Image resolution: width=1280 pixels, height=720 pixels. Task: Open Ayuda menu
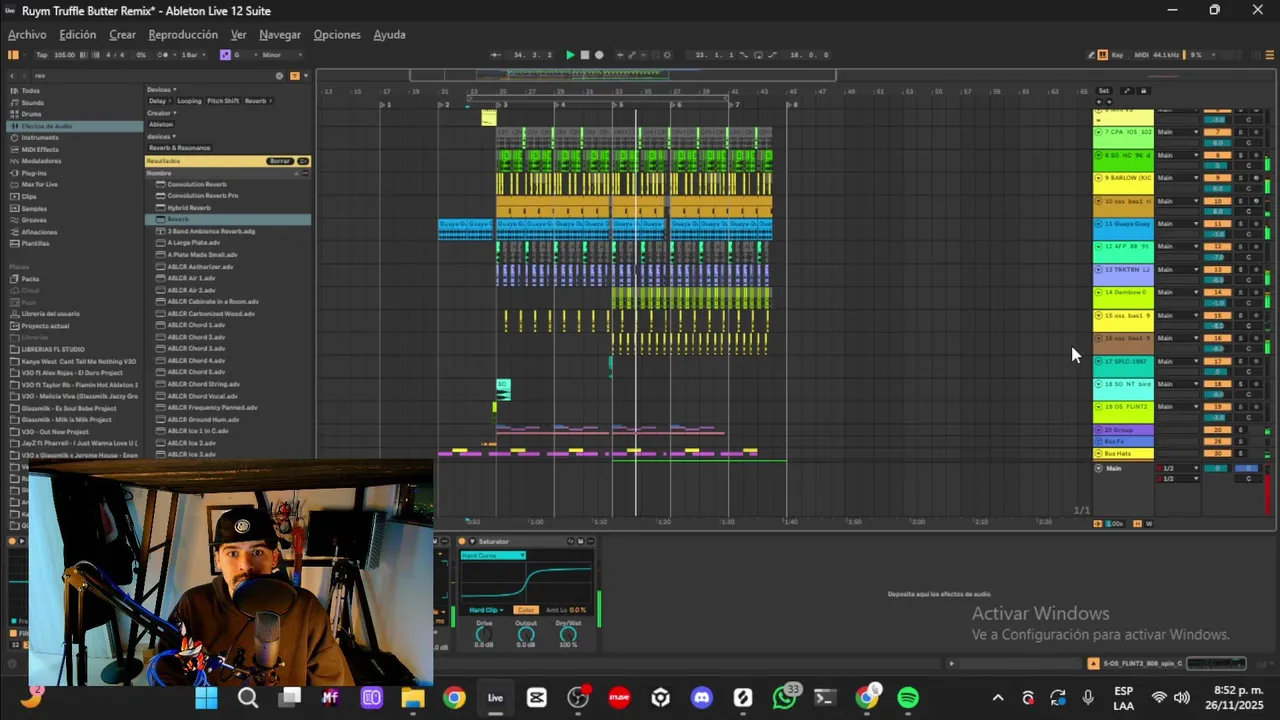click(390, 35)
